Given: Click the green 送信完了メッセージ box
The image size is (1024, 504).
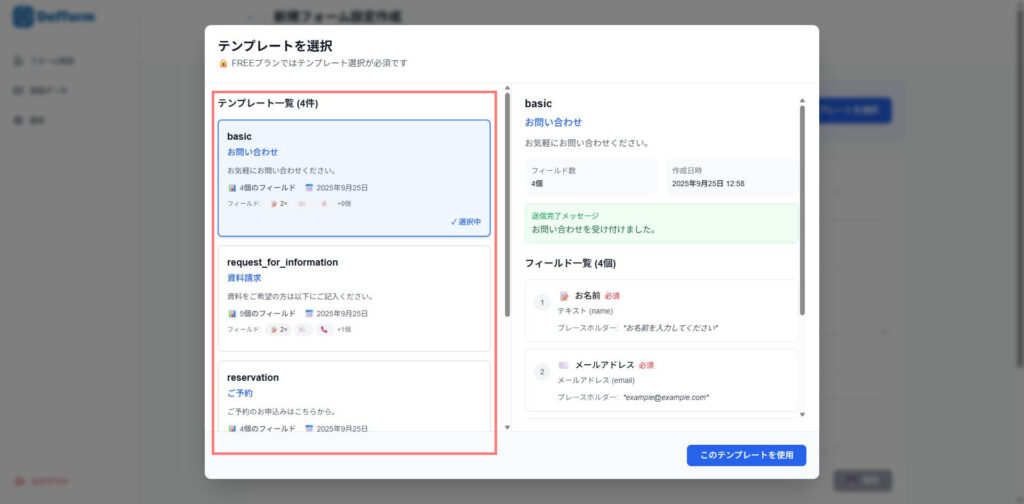Looking at the screenshot, I should (661, 222).
